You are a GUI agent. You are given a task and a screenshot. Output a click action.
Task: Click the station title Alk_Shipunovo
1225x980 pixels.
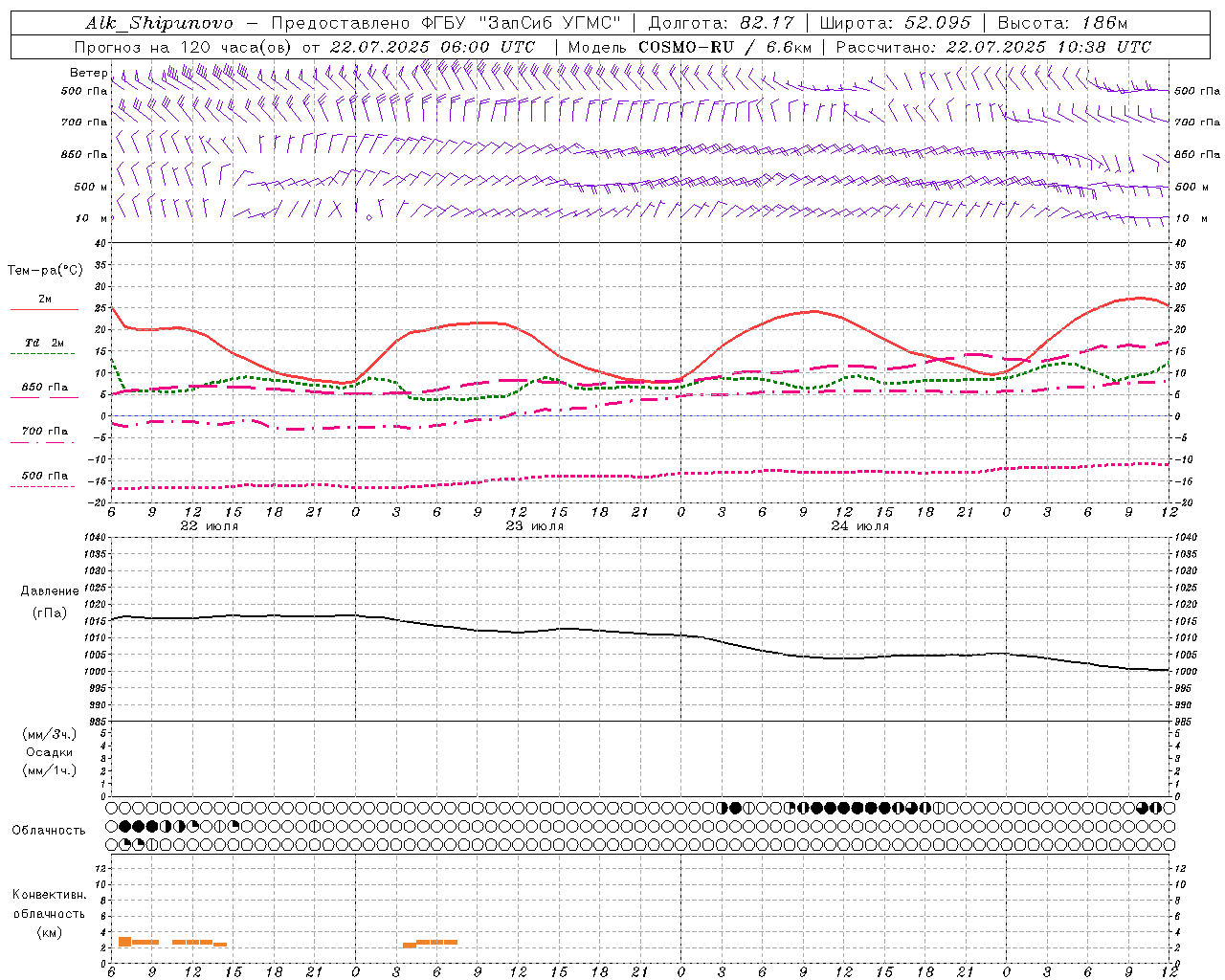[x=159, y=23]
